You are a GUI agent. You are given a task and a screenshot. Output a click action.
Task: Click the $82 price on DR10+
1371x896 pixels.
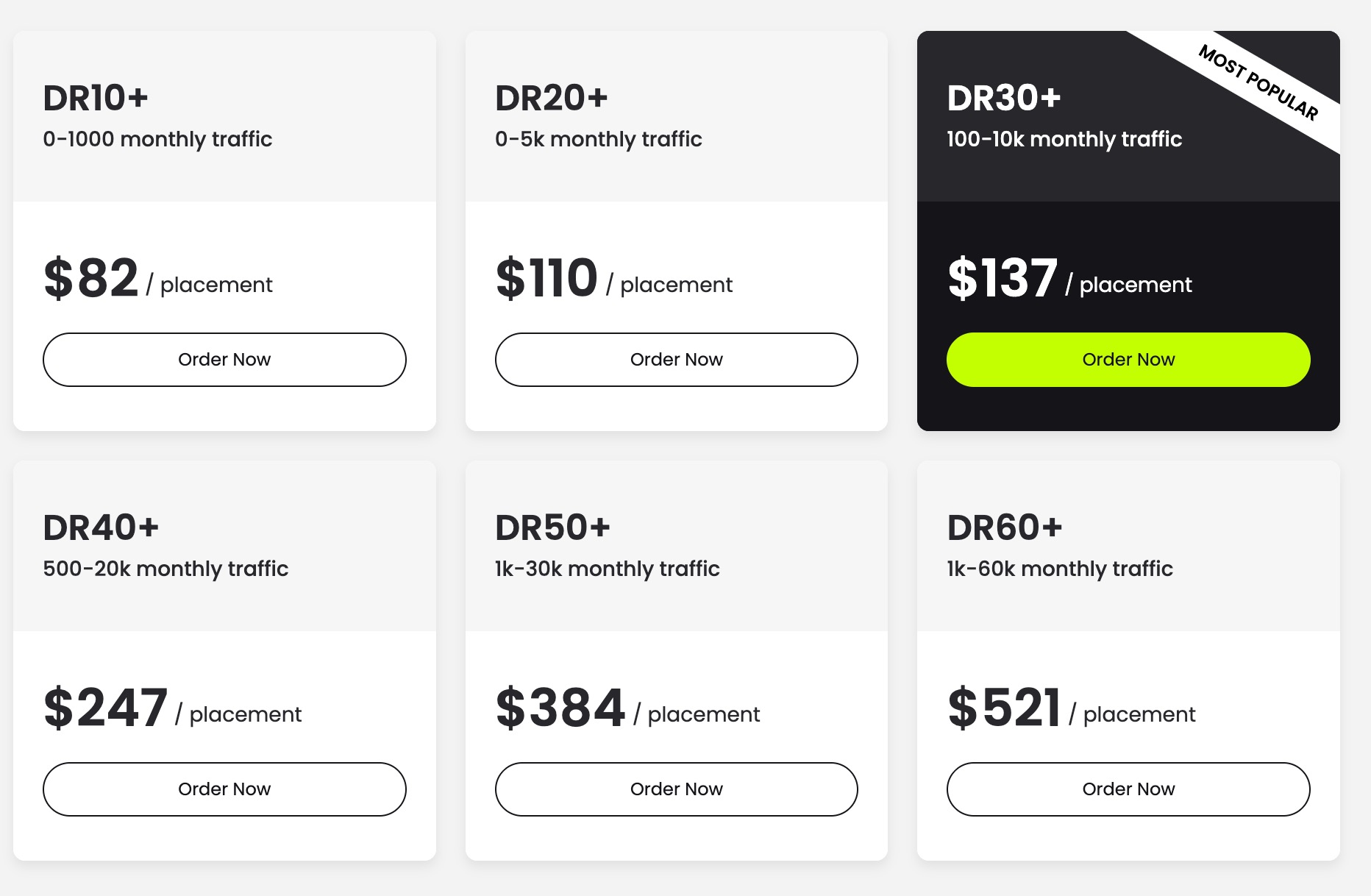91,280
